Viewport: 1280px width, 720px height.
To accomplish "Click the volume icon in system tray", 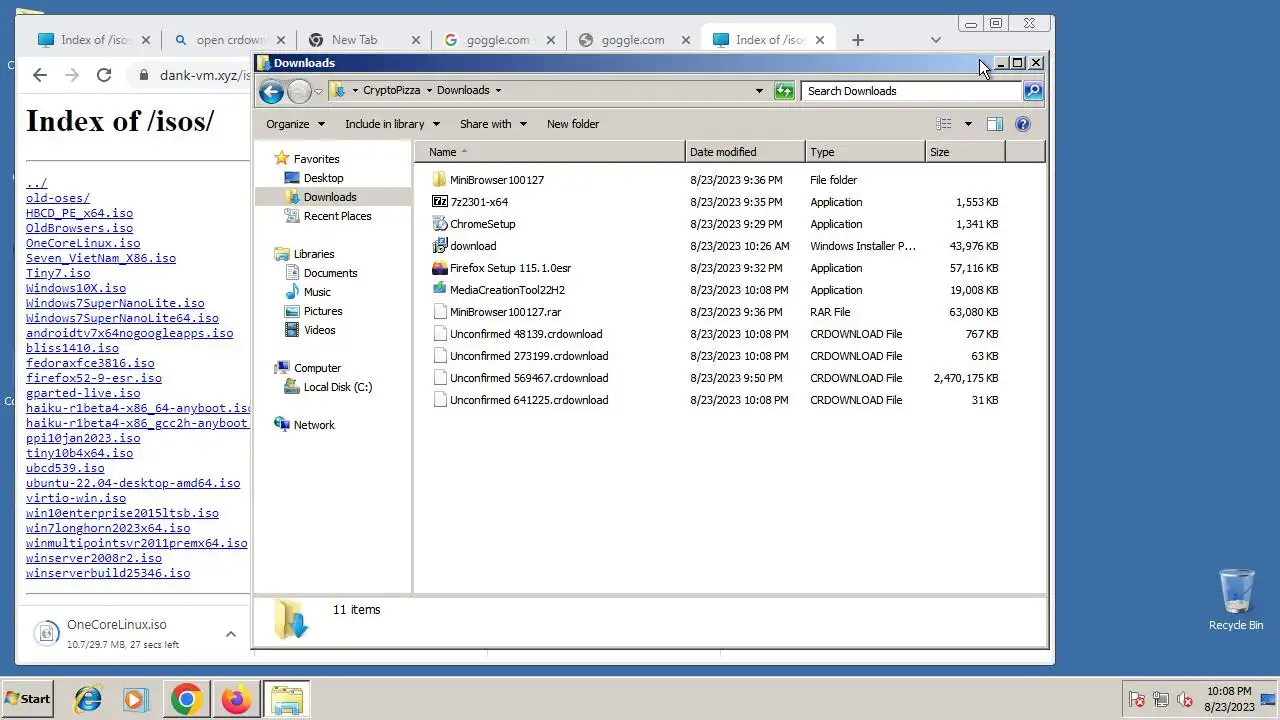I will click(1185, 700).
